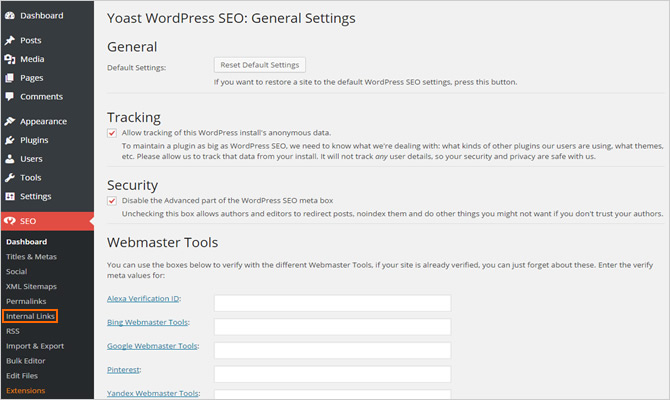670x400 pixels.
Task: Toggle Disable the Advanced part checkbox
Action: [112, 201]
